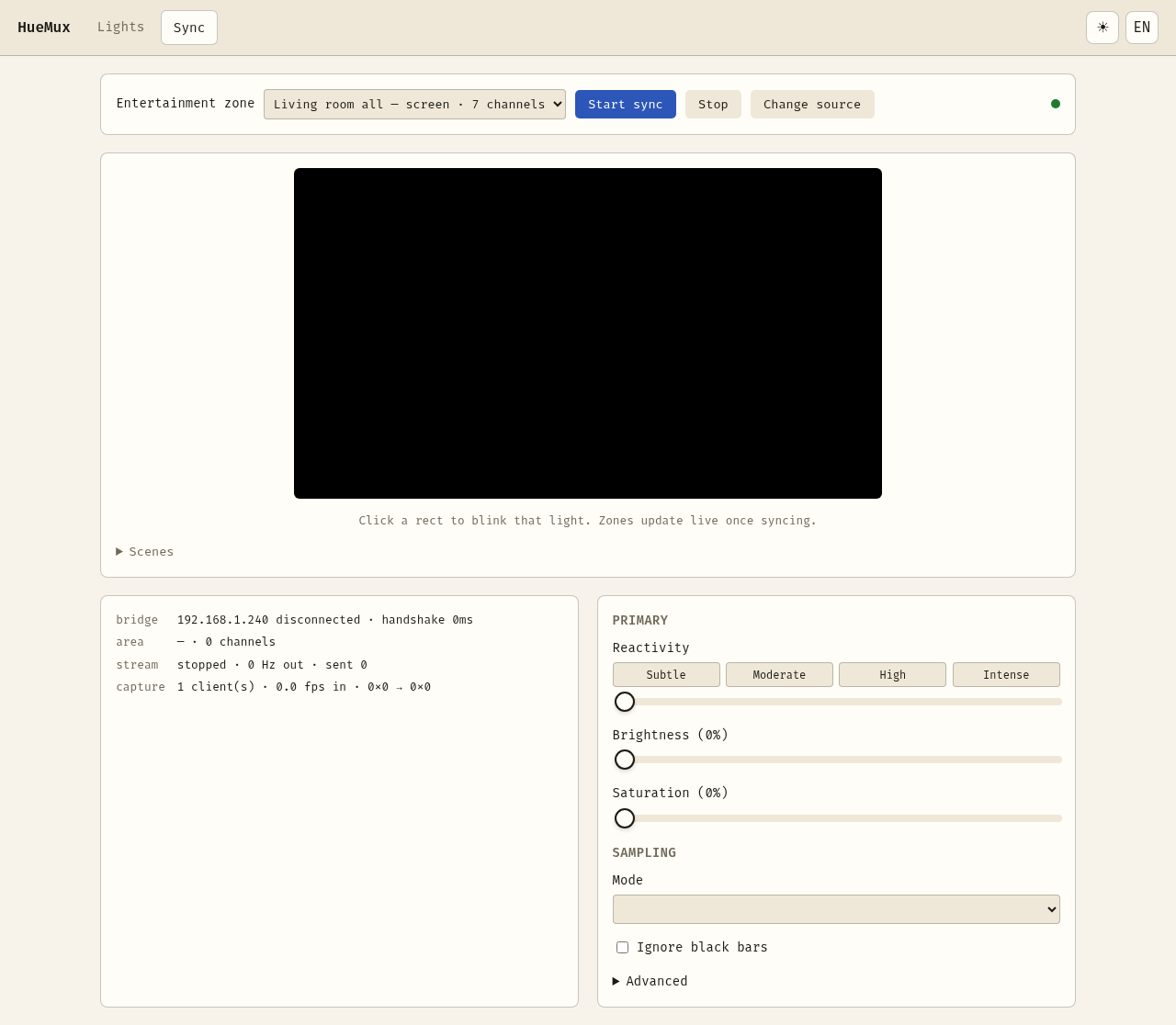The image size is (1176, 1025).
Task: Click the PRIMARY section heading
Action: (x=640, y=620)
